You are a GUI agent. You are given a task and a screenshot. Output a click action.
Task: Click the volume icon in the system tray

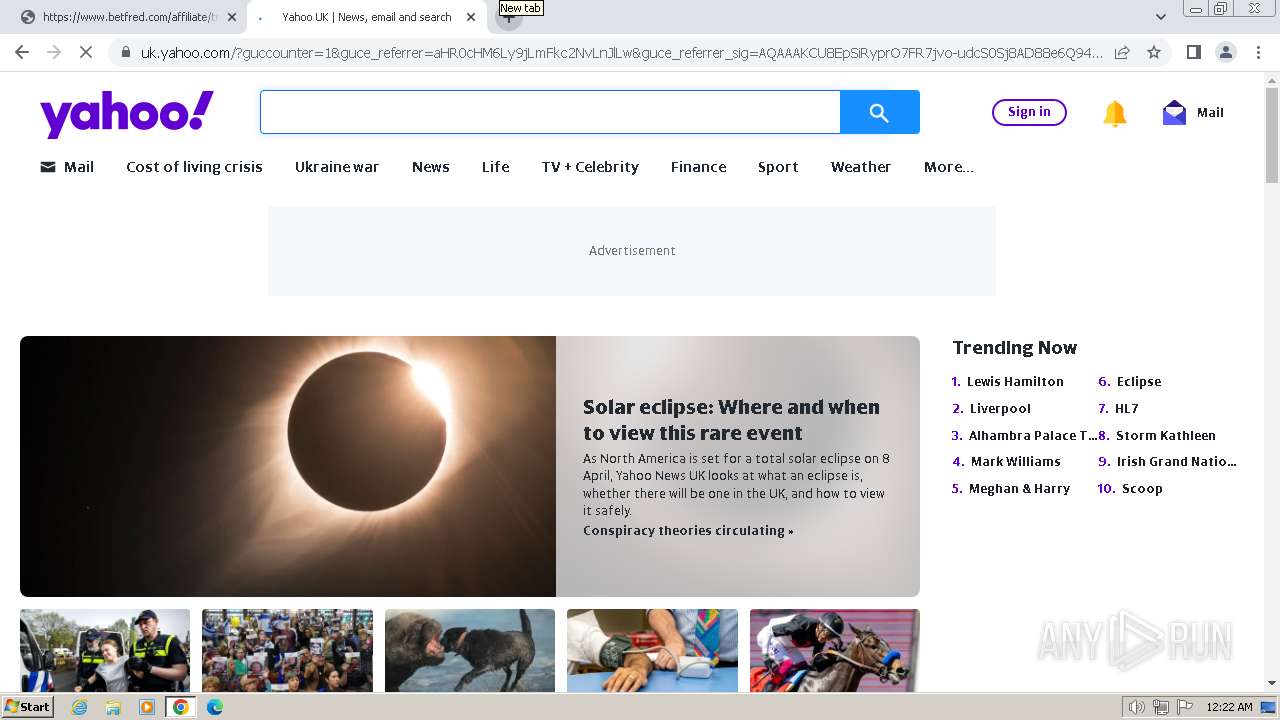pos(1136,707)
